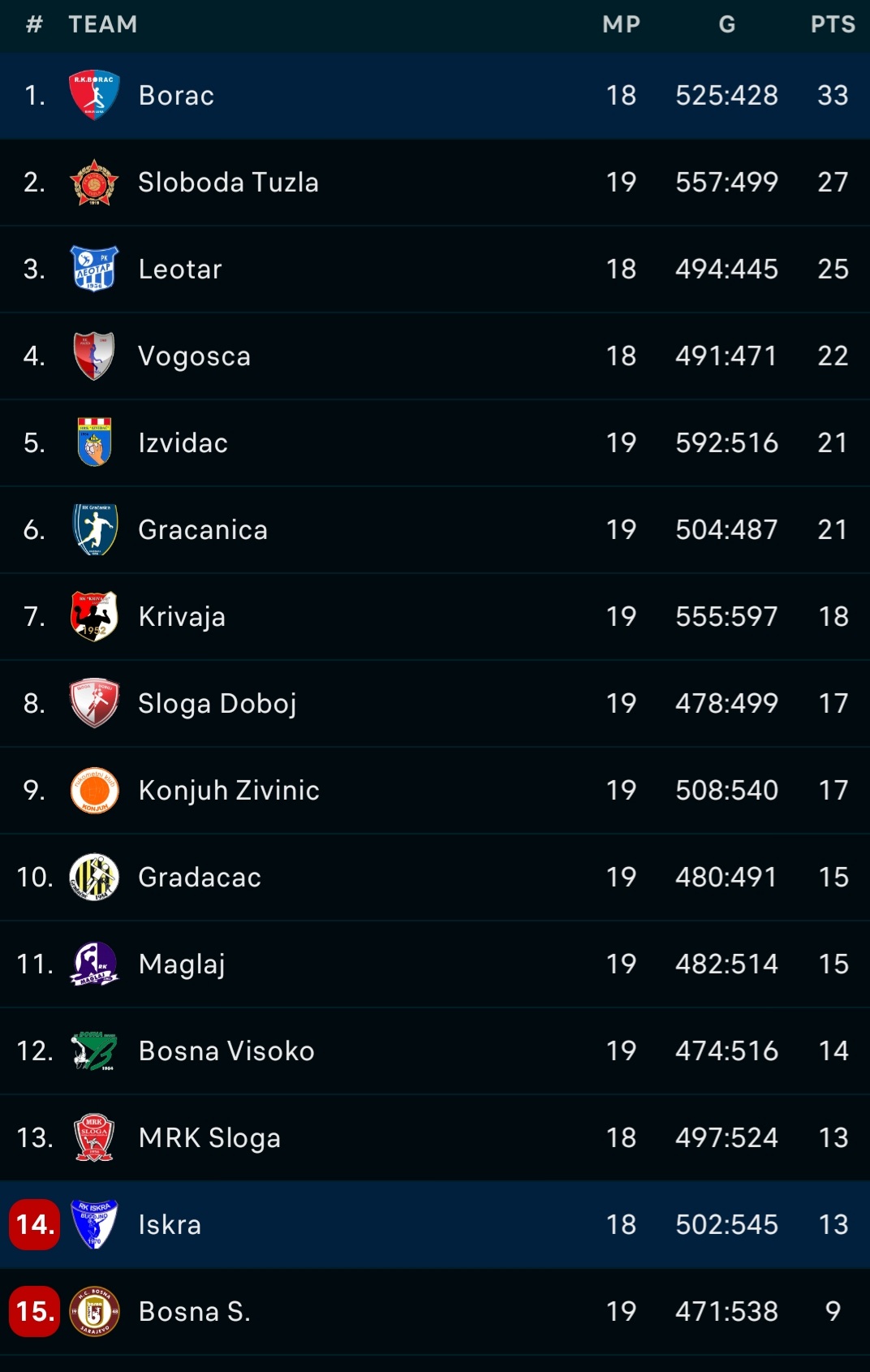Click the Gracanica club badge
Screen dimensions: 870x1372
[94, 529]
